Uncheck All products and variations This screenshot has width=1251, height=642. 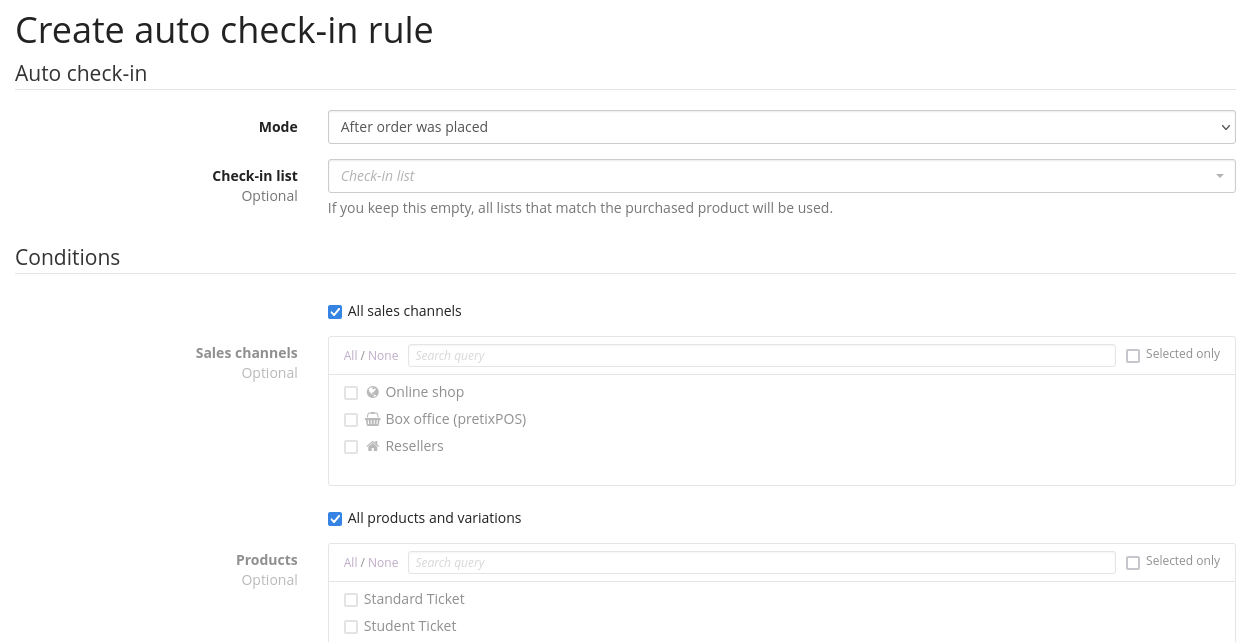[x=335, y=519]
